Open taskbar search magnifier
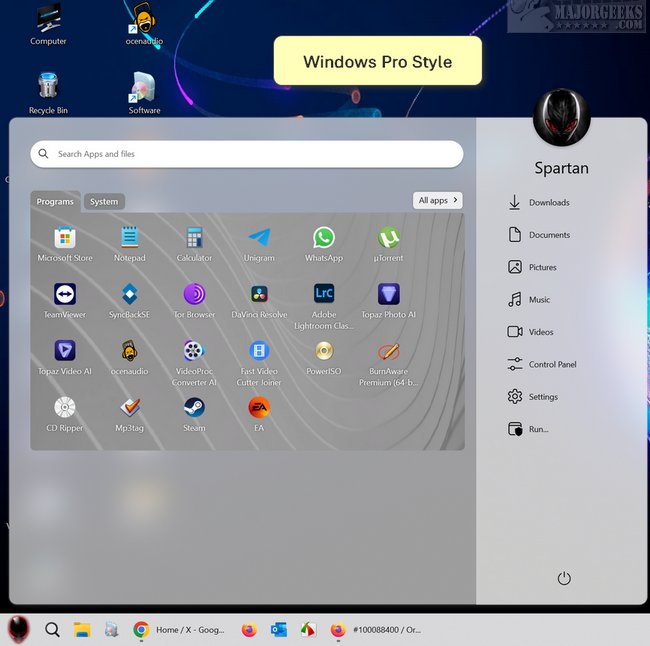This screenshot has height=646, width=650. pos(52,629)
